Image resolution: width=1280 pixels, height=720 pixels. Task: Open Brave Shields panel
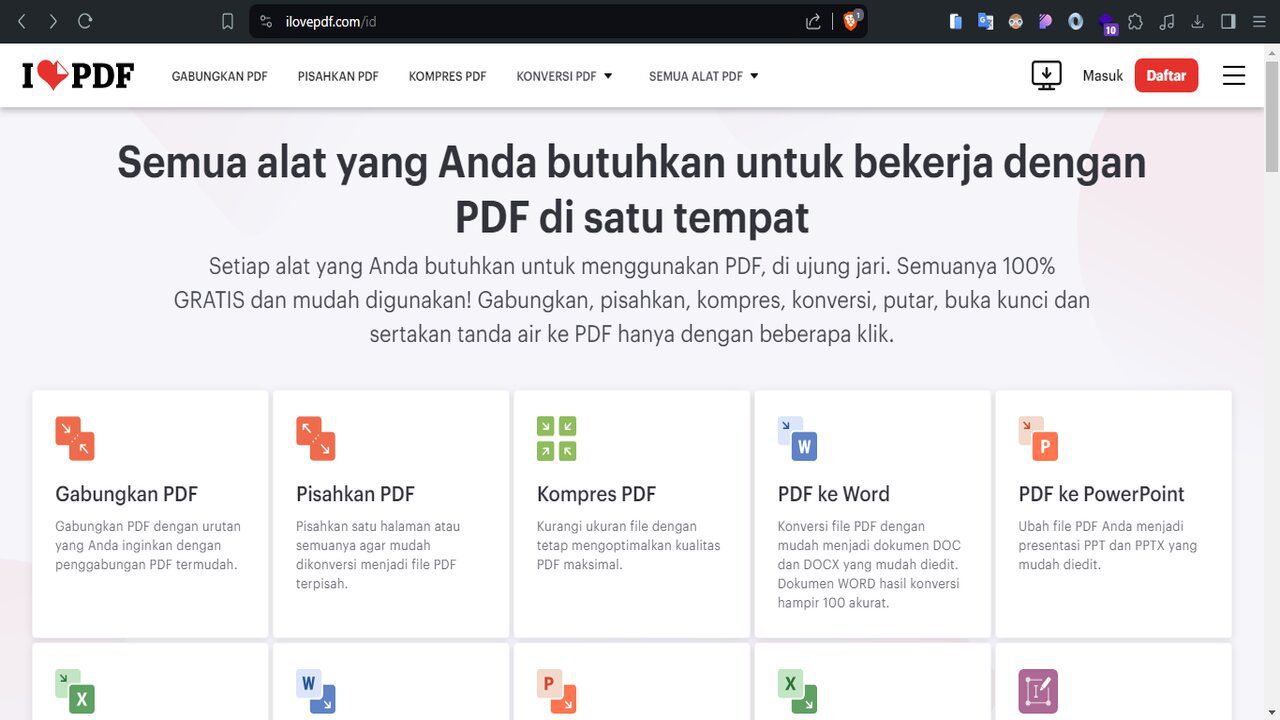[852, 20]
